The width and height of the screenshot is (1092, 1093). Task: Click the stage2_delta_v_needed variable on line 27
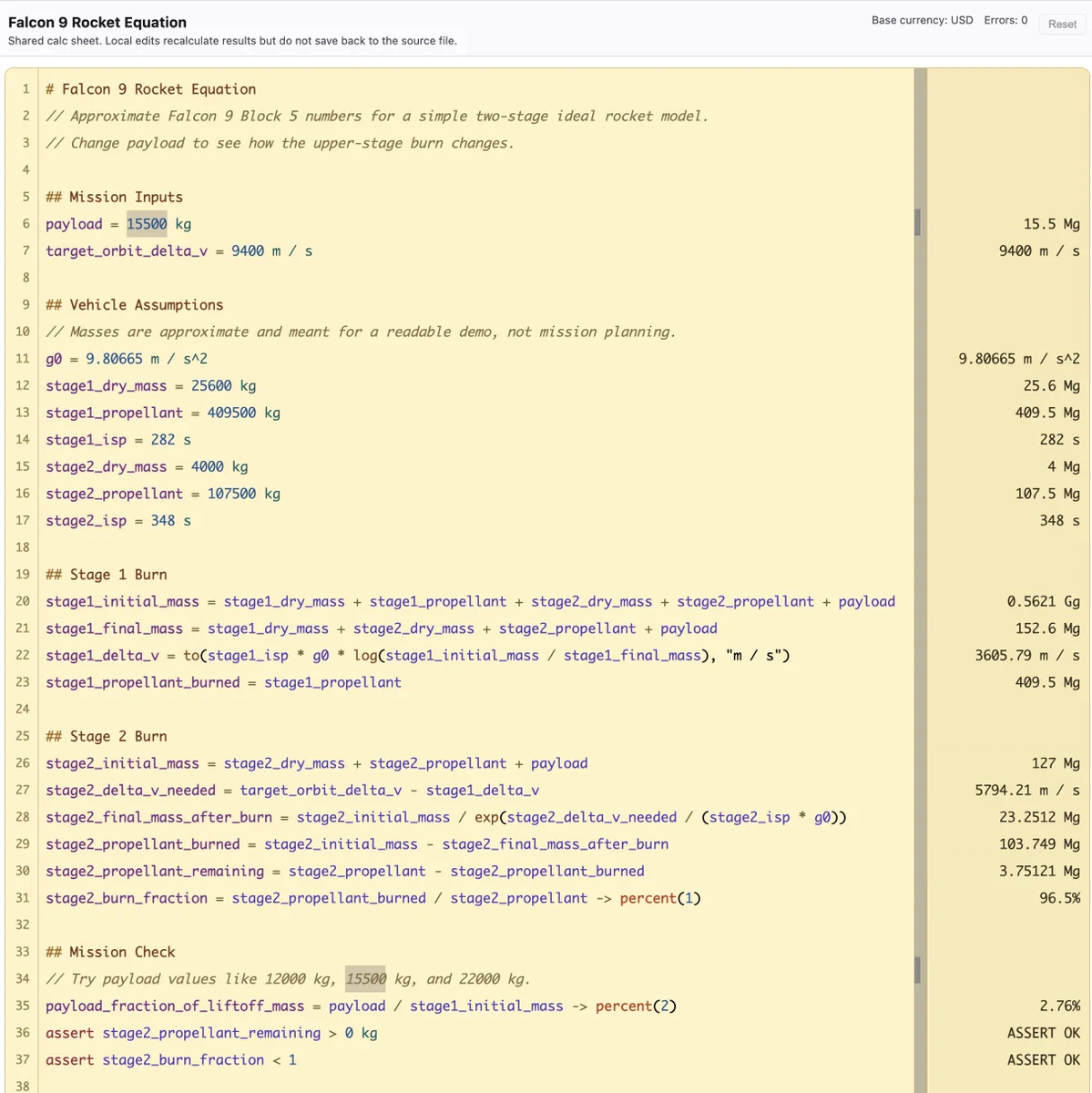pos(130,790)
